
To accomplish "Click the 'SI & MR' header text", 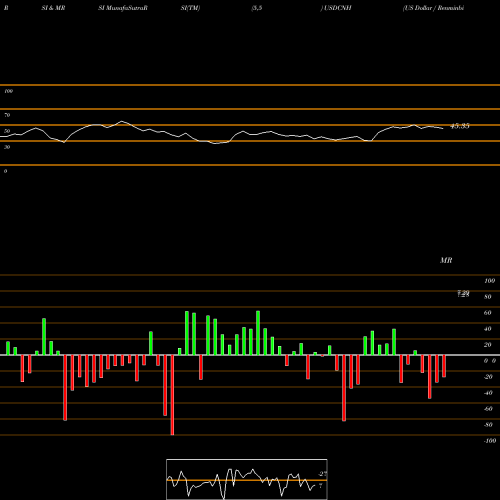I will (x=53, y=8).
